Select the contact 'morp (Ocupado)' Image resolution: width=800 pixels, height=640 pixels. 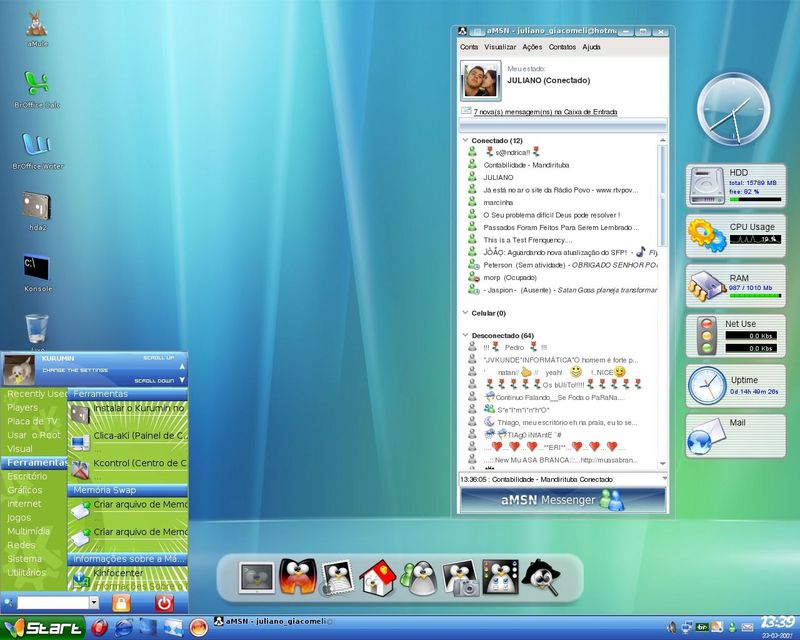pos(510,278)
